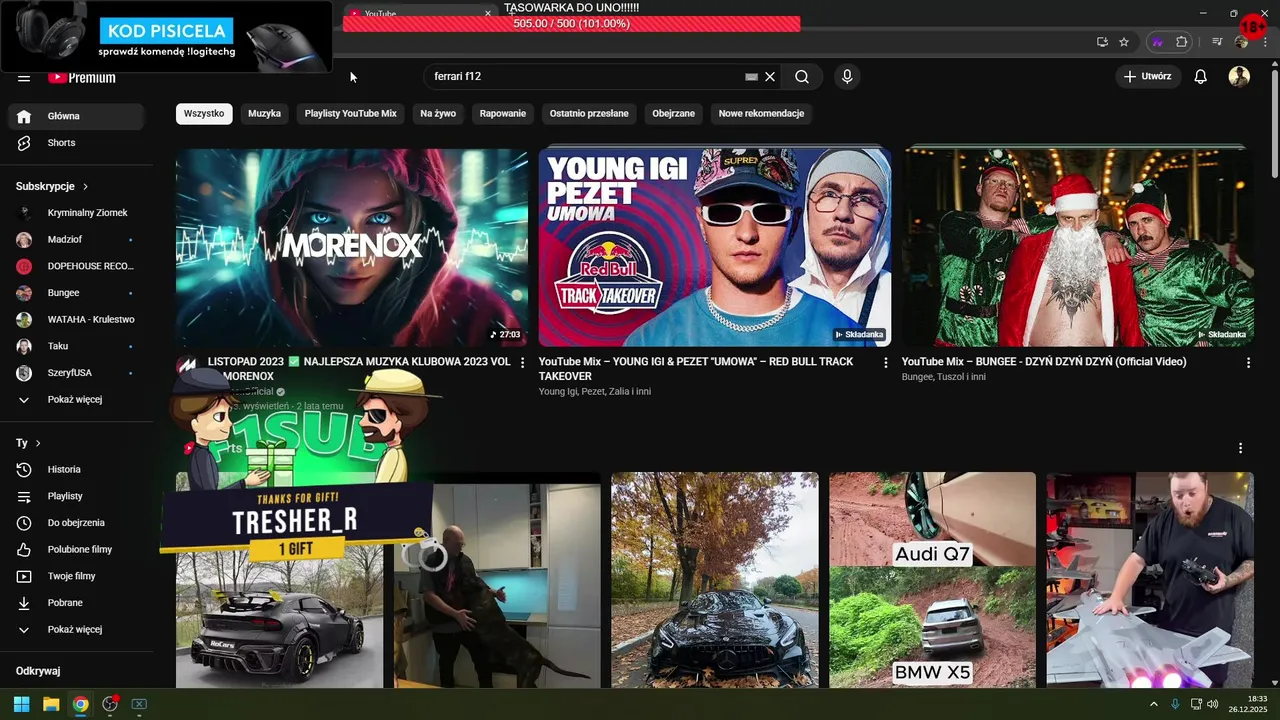This screenshot has width=1280, height=720.
Task: Start voice search with the microphone
Action: coord(847,77)
